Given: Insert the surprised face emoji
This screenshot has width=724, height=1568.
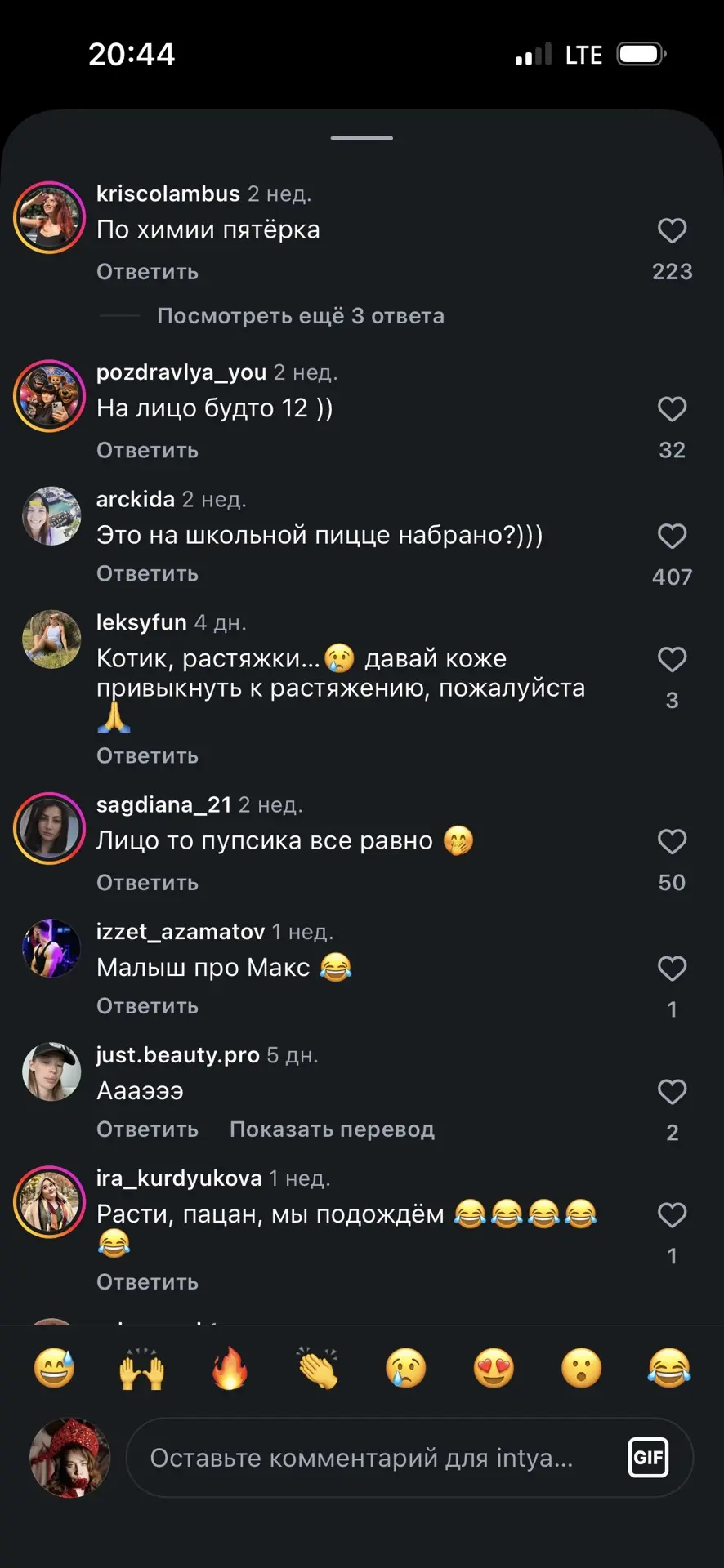Looking at the screenshot, I should pyautogui.click(x=582, y=1368).
